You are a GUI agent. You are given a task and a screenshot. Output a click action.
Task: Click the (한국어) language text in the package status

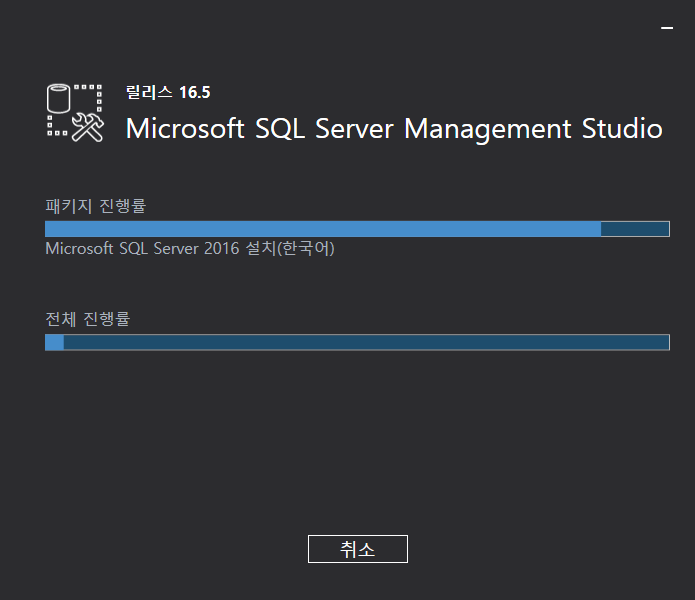pos(306,249)
